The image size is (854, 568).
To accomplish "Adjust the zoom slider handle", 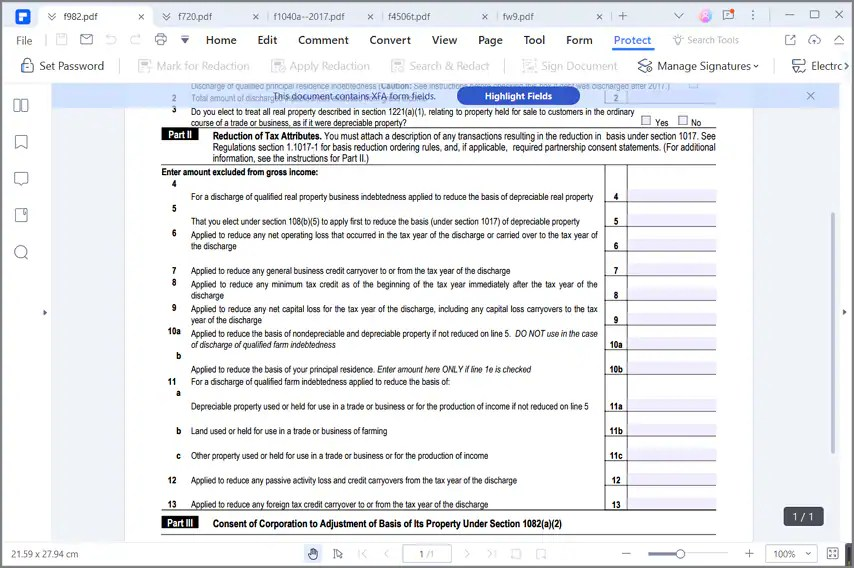I will (680, 554).
